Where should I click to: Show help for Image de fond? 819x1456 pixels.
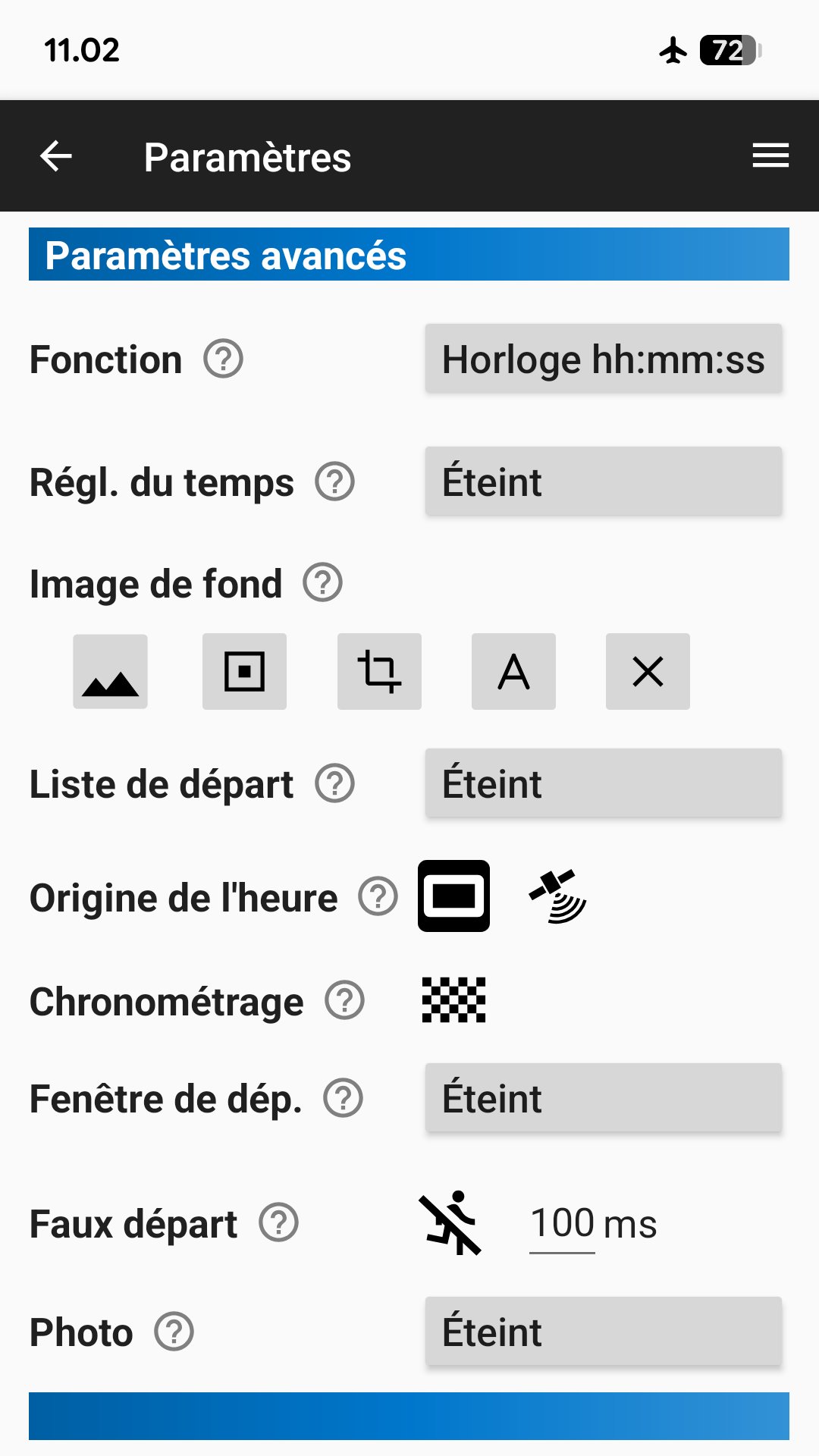[x=323, y=583]
